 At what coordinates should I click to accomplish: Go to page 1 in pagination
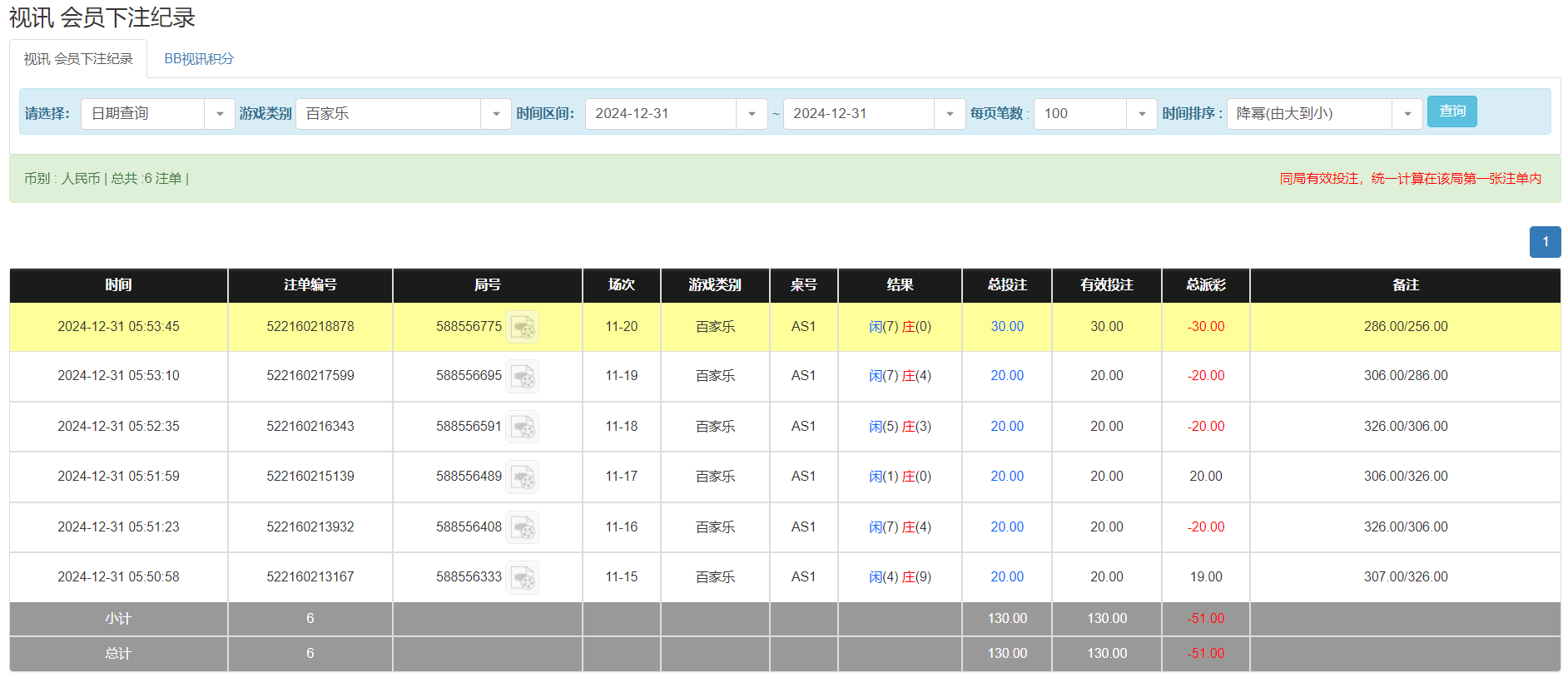[x=1545, y=242]
